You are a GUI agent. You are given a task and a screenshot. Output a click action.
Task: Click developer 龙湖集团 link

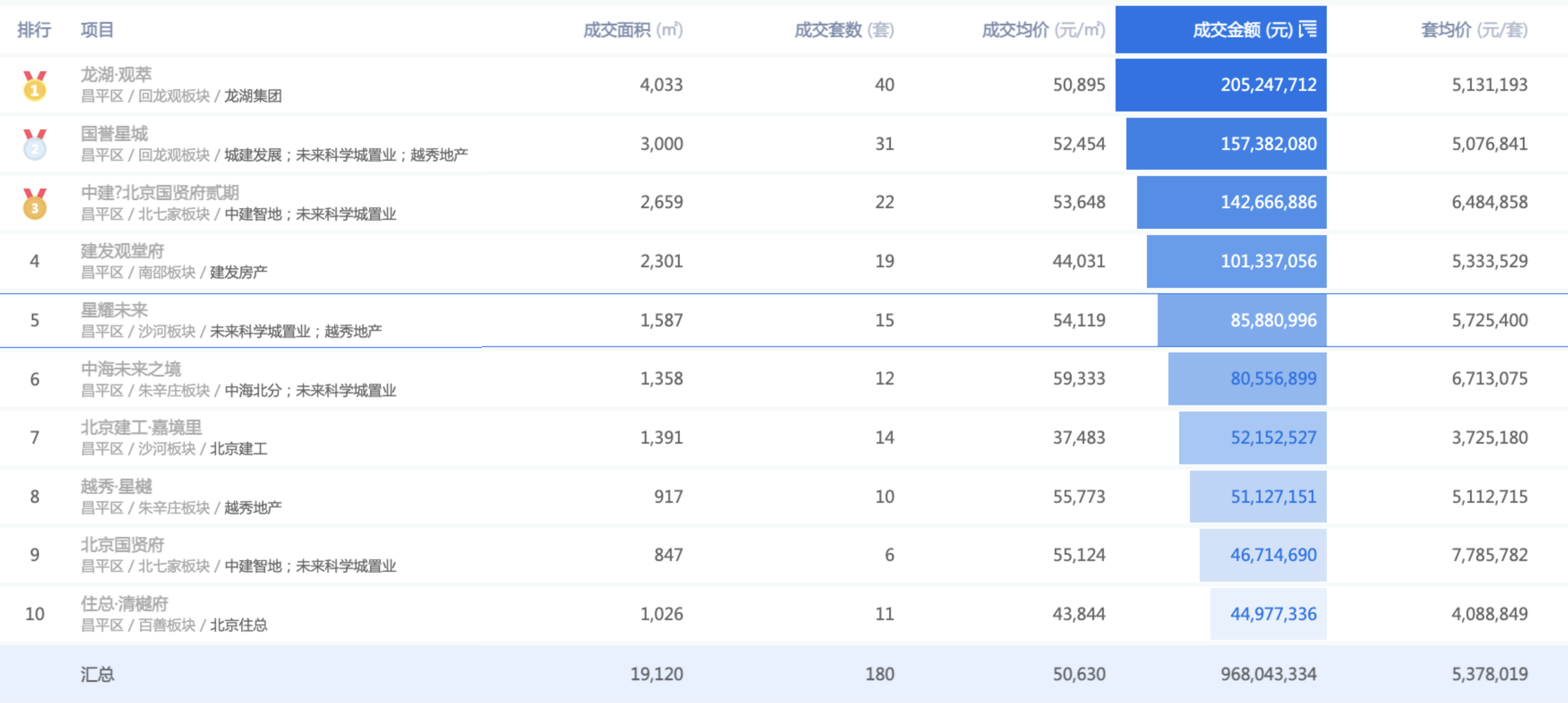(253, 96)
